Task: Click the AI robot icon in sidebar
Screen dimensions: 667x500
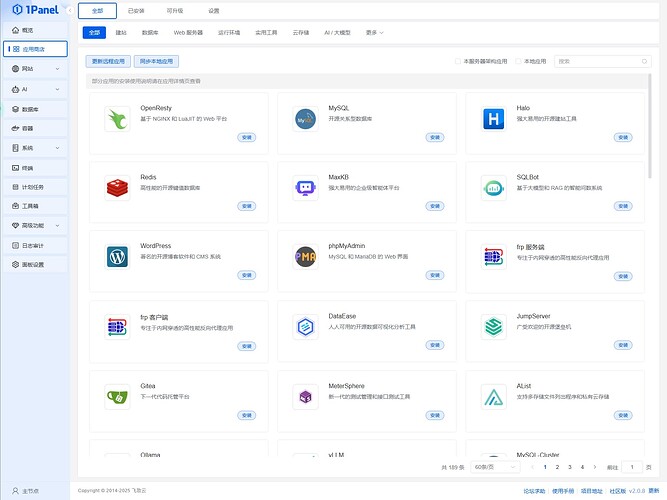Action: coord(15,89)
